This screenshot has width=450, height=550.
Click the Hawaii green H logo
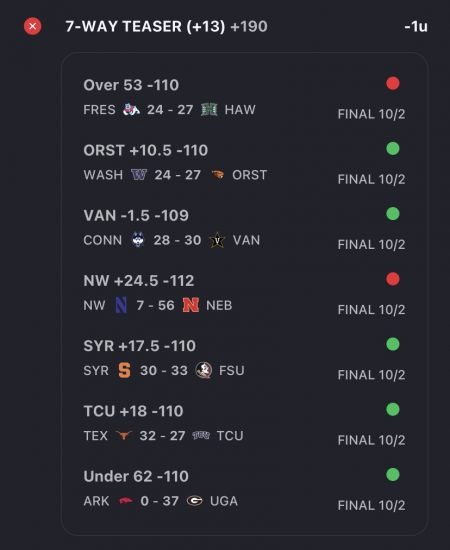click(x=209, y=110)
